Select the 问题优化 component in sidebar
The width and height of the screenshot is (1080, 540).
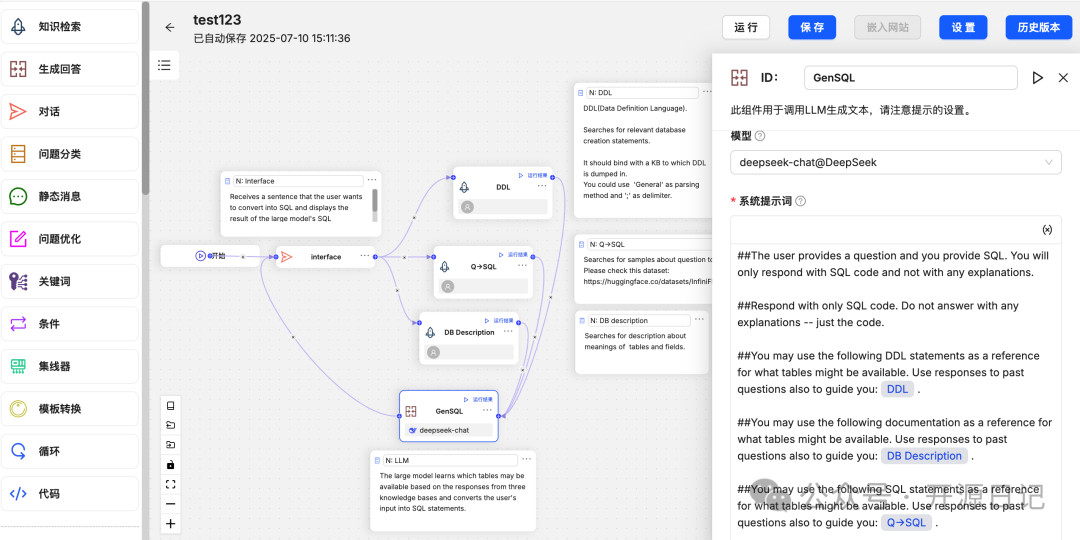tap(70, 239)
